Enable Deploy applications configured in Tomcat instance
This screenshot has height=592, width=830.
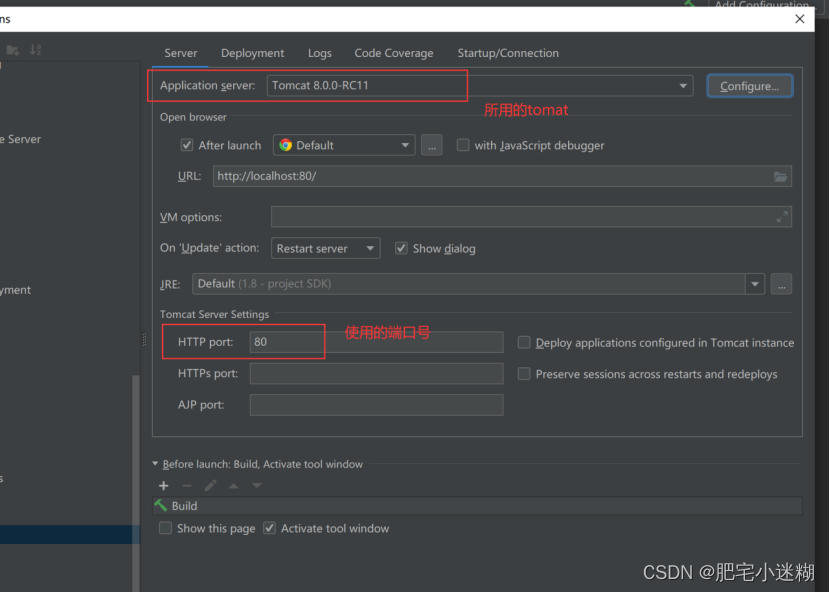524,343
